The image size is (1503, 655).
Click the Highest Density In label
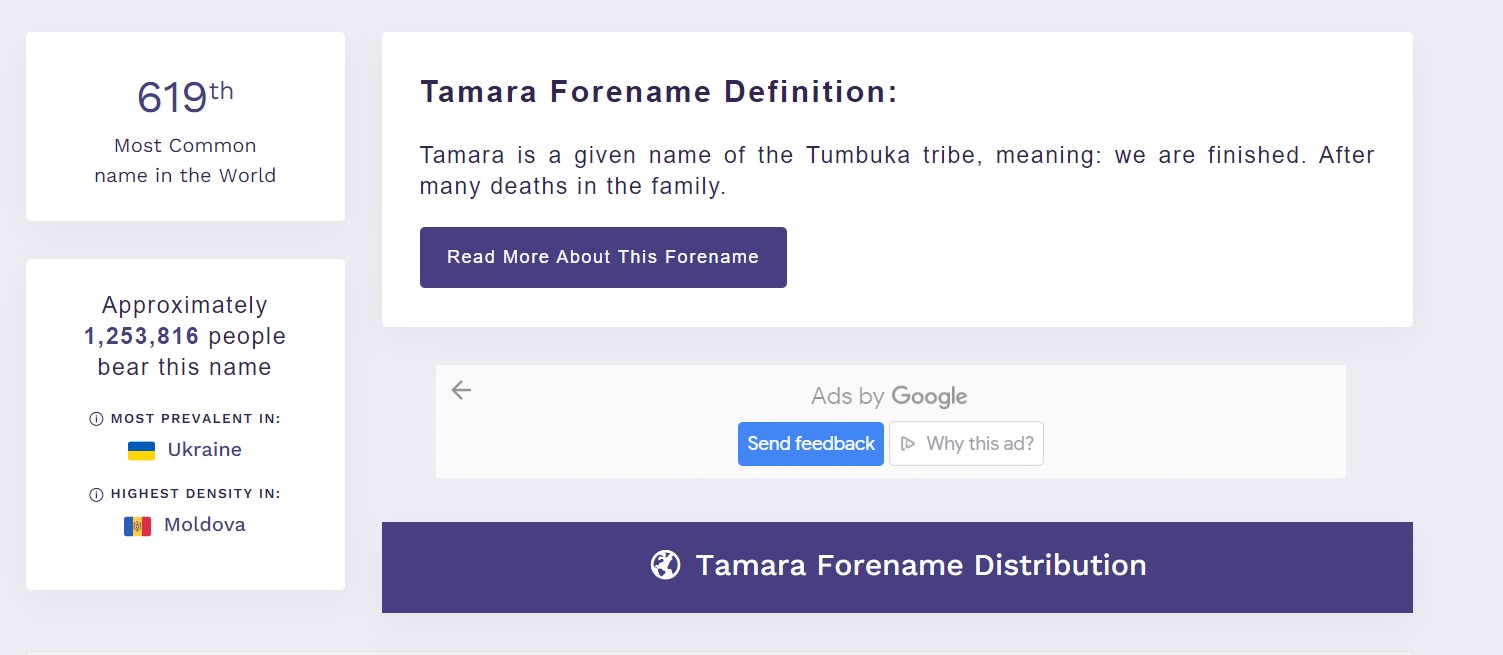(195, 494)
